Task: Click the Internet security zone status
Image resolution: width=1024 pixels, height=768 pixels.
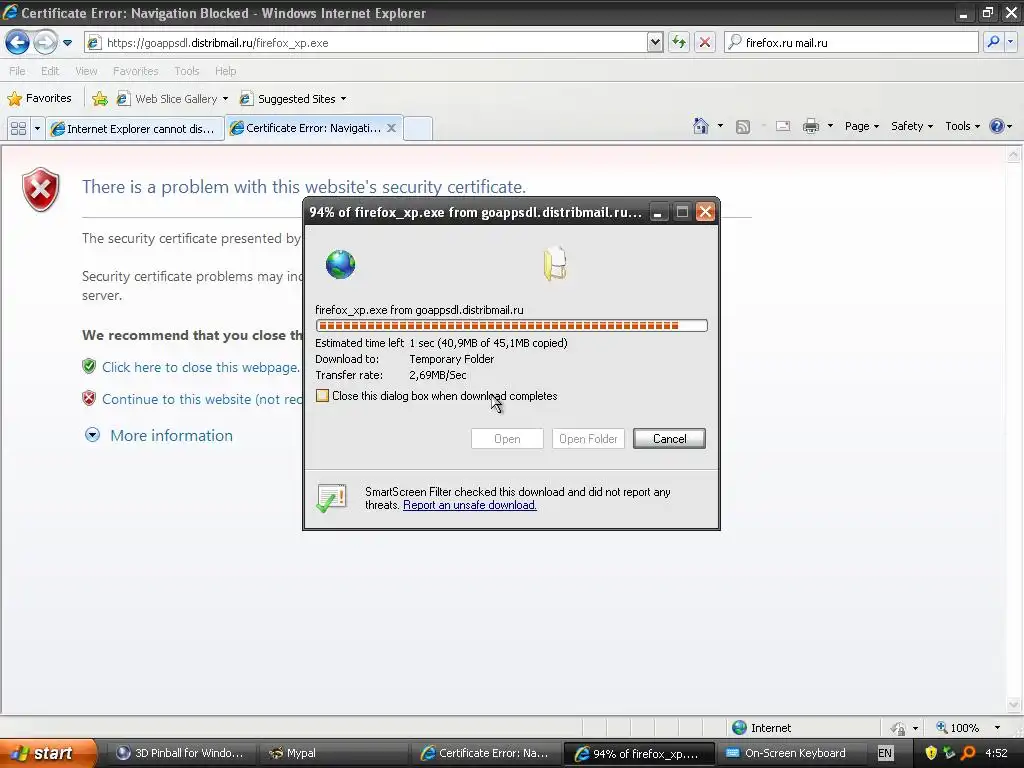Action: 761,728
